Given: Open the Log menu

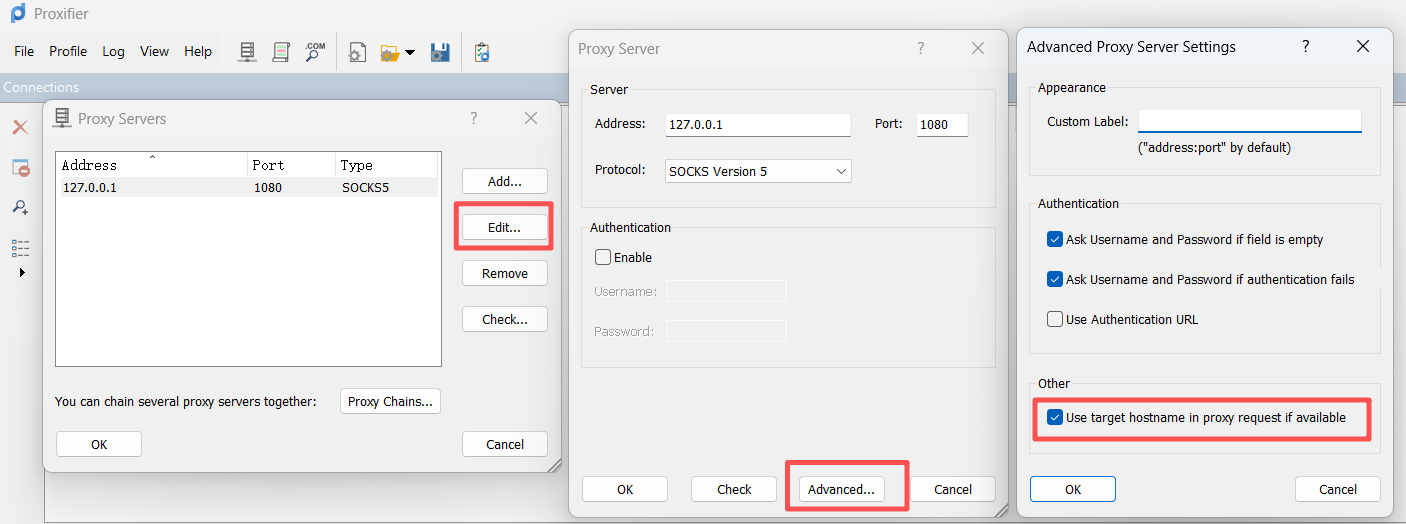Looking at the screenshot, I should (113, 51).
